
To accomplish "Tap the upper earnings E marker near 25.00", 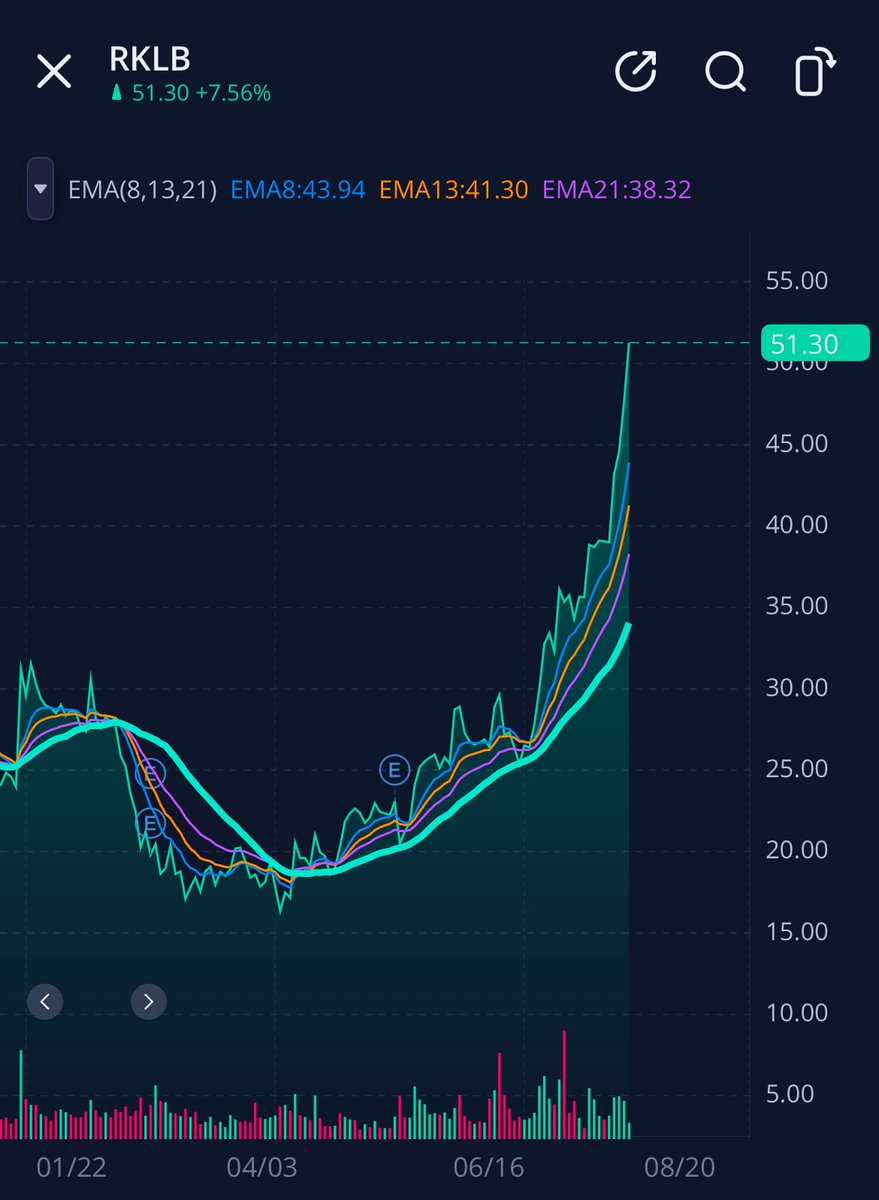I will coord(149,772).
